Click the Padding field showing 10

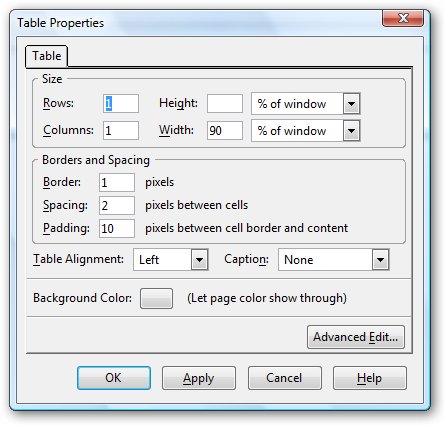click(x=117, y=228)
